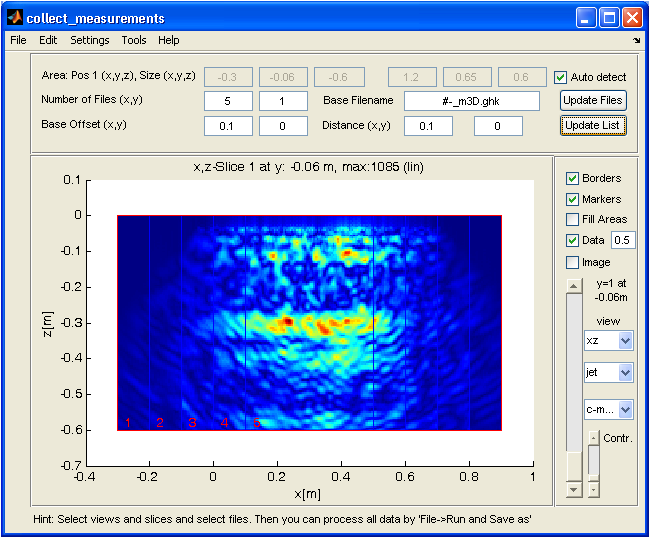650x538 pixels.
Task: Click the greyed Pos x field -0.3
Action: coord(228,77)
